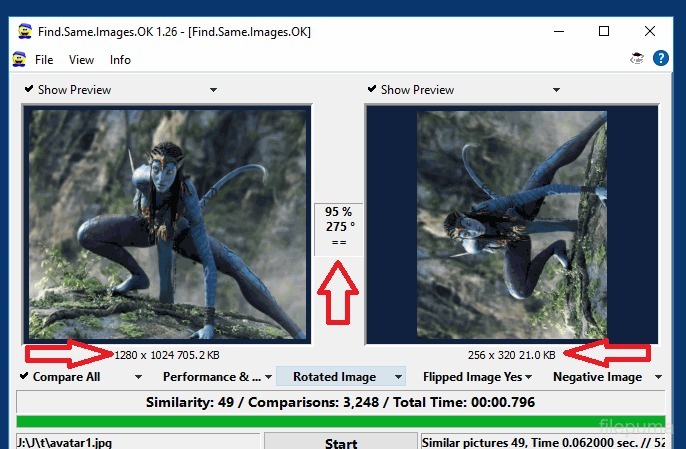Toggle right Show Preview checkmark
This screenshot has width=686, height=449.
[x=372, y=89]
